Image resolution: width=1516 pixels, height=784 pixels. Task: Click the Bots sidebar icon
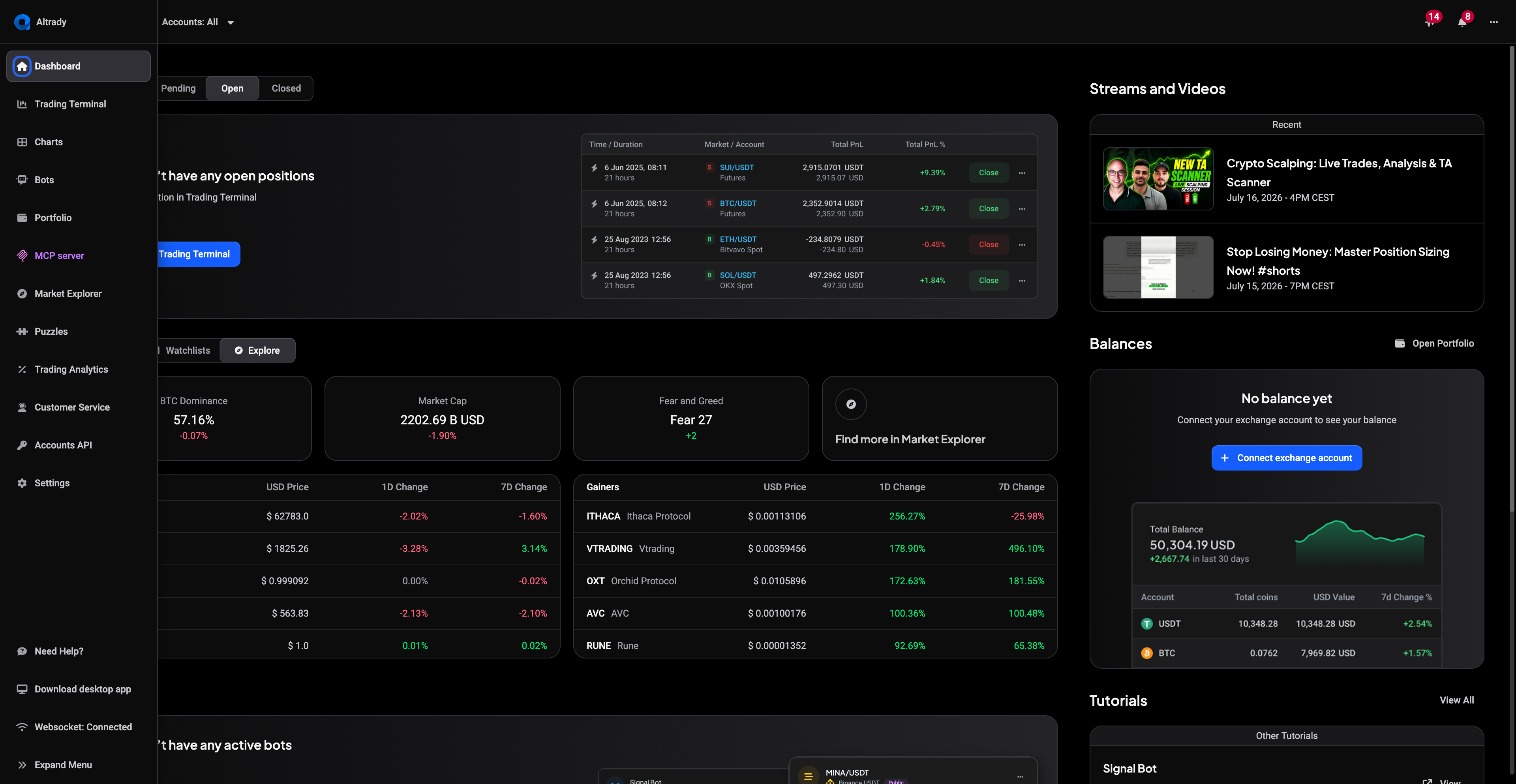(22, 180)
